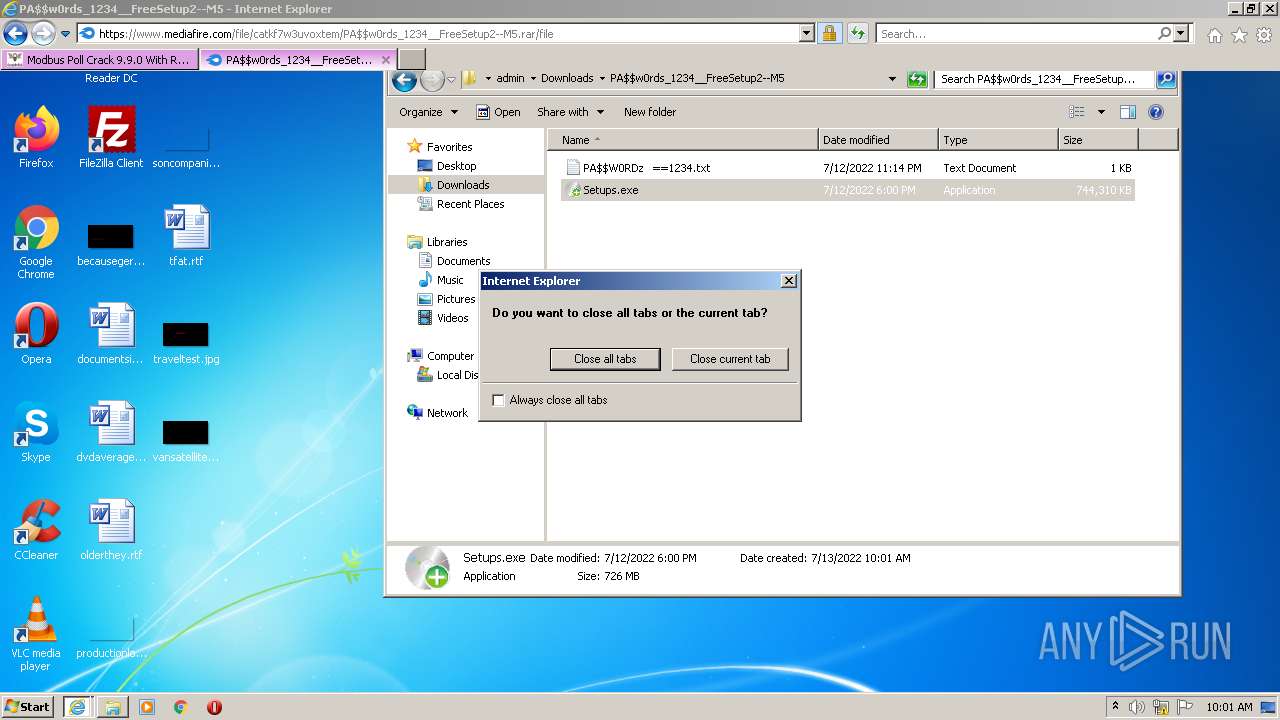The image size is (1280, 720).
Task: Expand admin breadcrumb arrow
Action: (x=533, y=78)
